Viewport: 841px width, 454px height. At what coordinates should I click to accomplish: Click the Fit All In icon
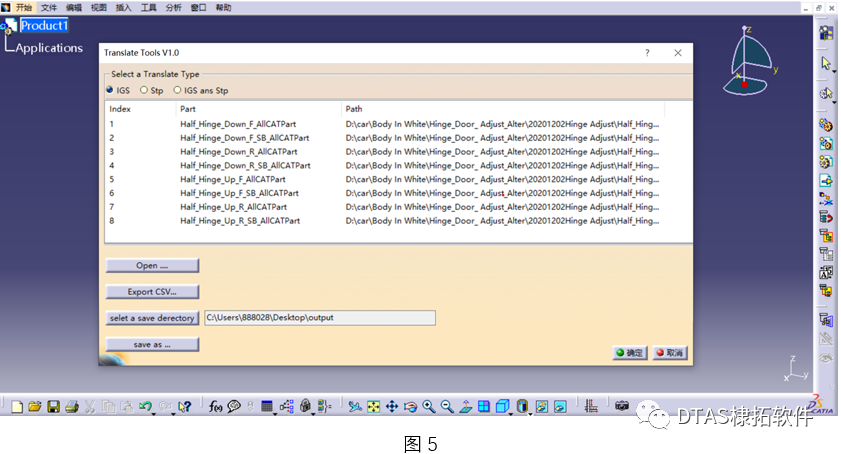coord(373,407)
